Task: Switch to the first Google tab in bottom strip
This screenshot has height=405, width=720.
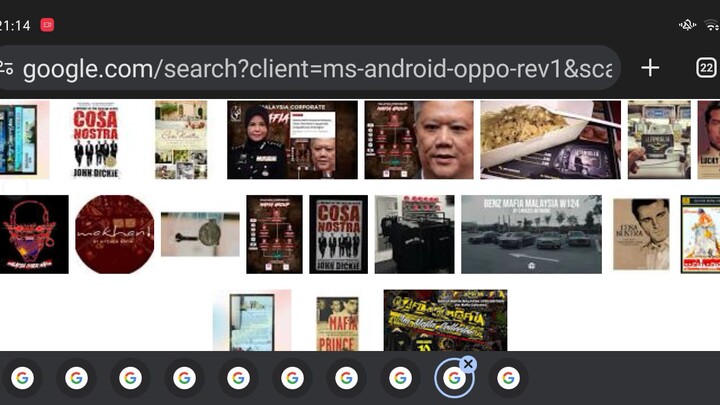Action: click(22, 378)
